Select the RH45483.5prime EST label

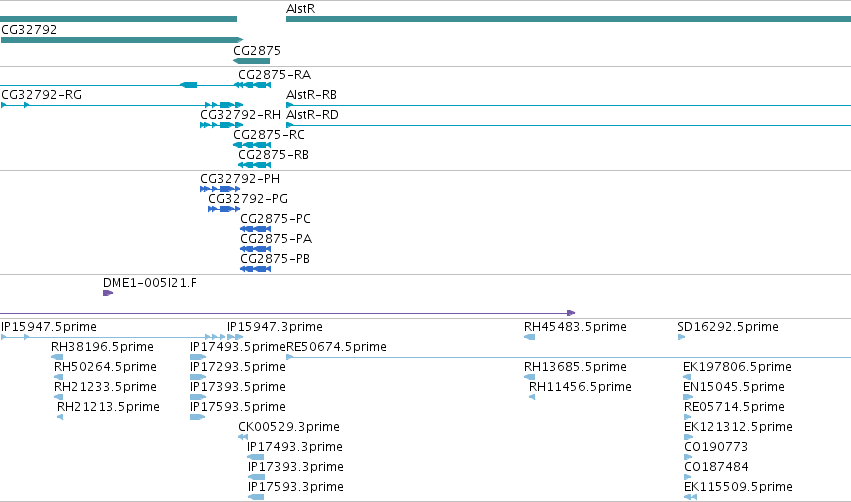575,327
